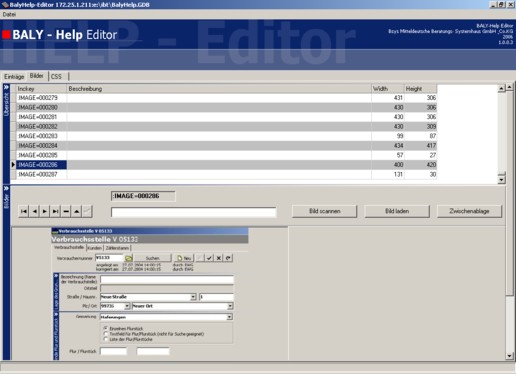
Task: Collapse the Übersicht side panel chevron
Action: [x=6, y=87]
